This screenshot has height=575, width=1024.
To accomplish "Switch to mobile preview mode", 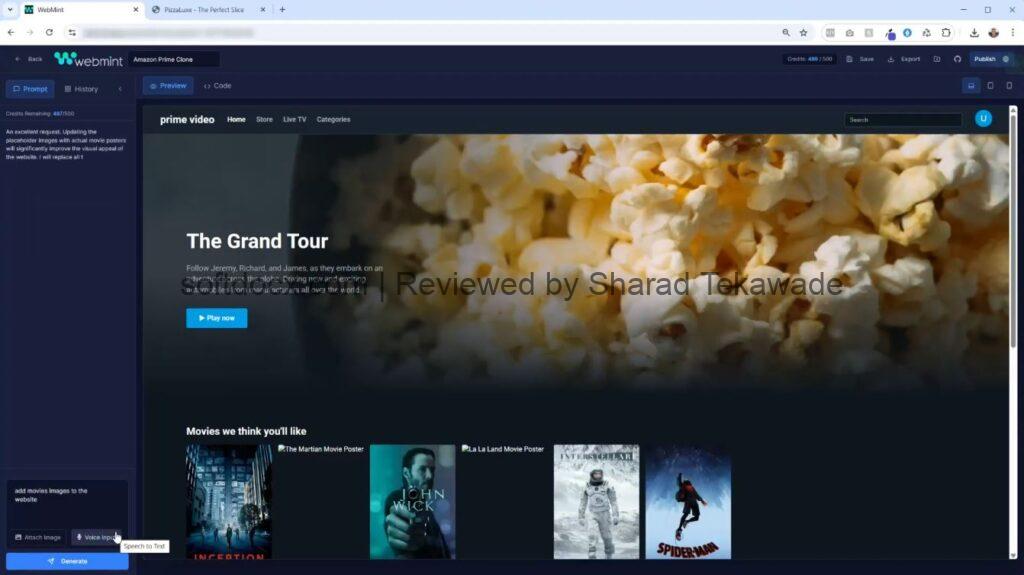I will (1008, 86).
